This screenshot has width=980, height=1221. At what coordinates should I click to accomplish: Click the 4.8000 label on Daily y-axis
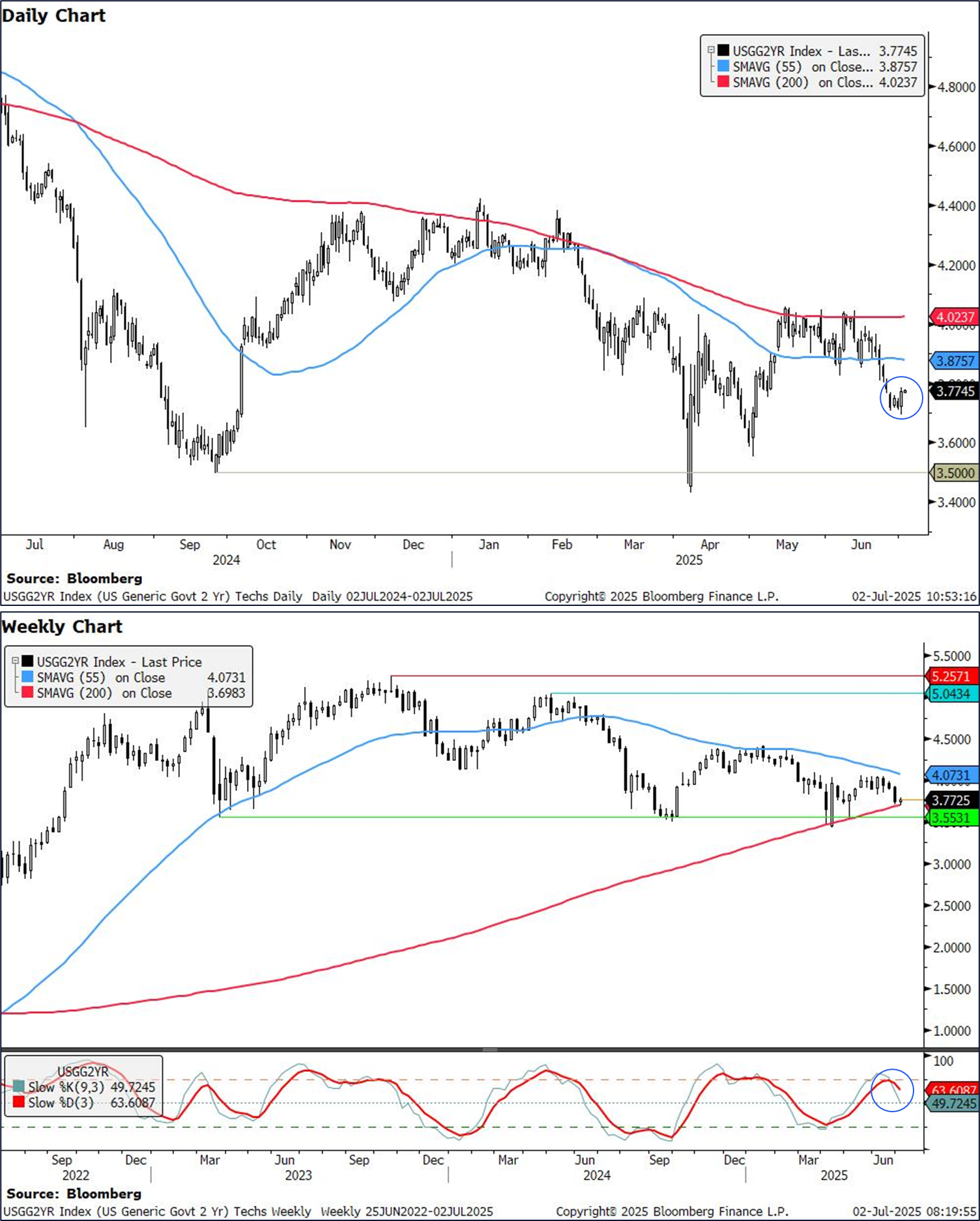coord(957,87)
